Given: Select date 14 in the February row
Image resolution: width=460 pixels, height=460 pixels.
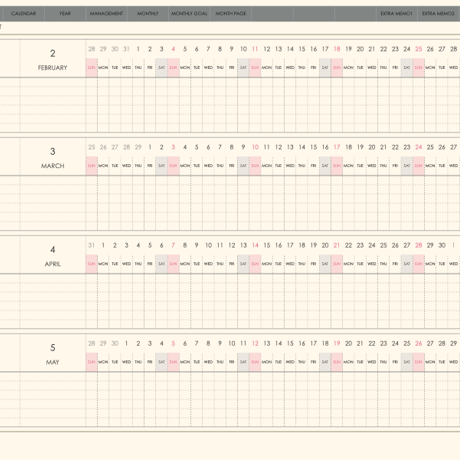Looking at the screenshot, I should (x=290, y=49).
